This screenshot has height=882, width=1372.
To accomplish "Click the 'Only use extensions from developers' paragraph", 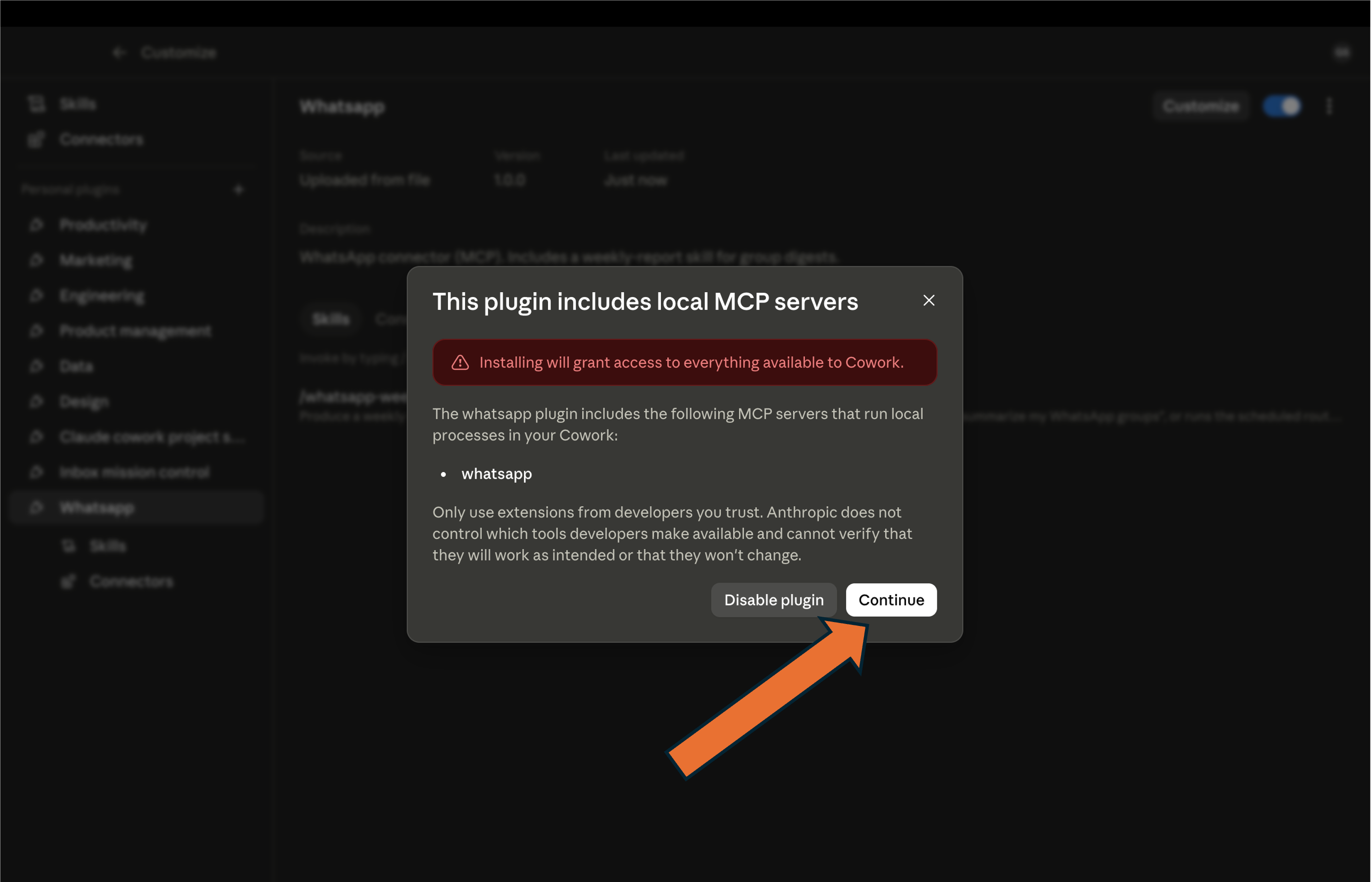I will pos(673,533).
